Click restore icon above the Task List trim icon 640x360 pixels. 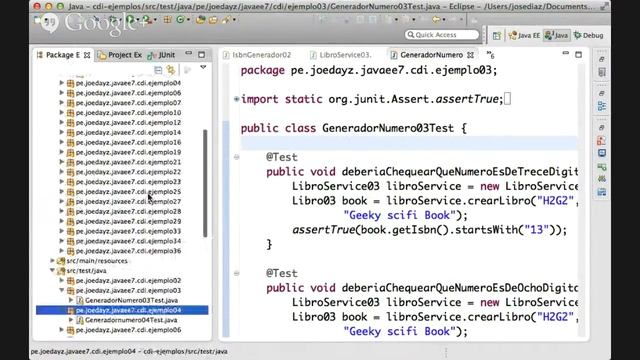tap(602, 59)
